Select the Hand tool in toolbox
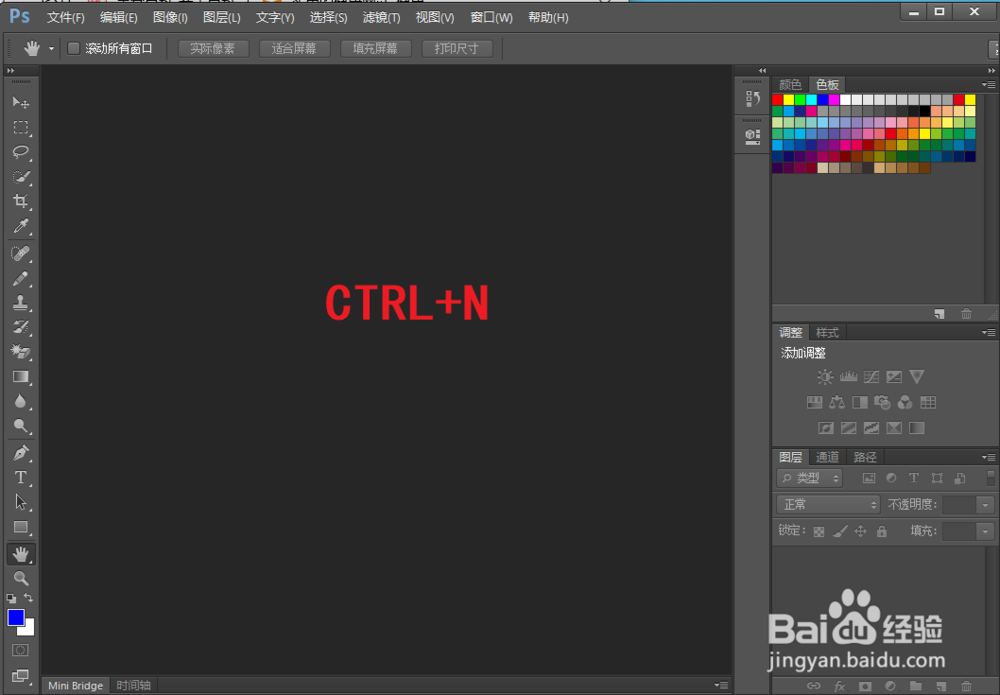1000x695 pixels. (20, 554)
